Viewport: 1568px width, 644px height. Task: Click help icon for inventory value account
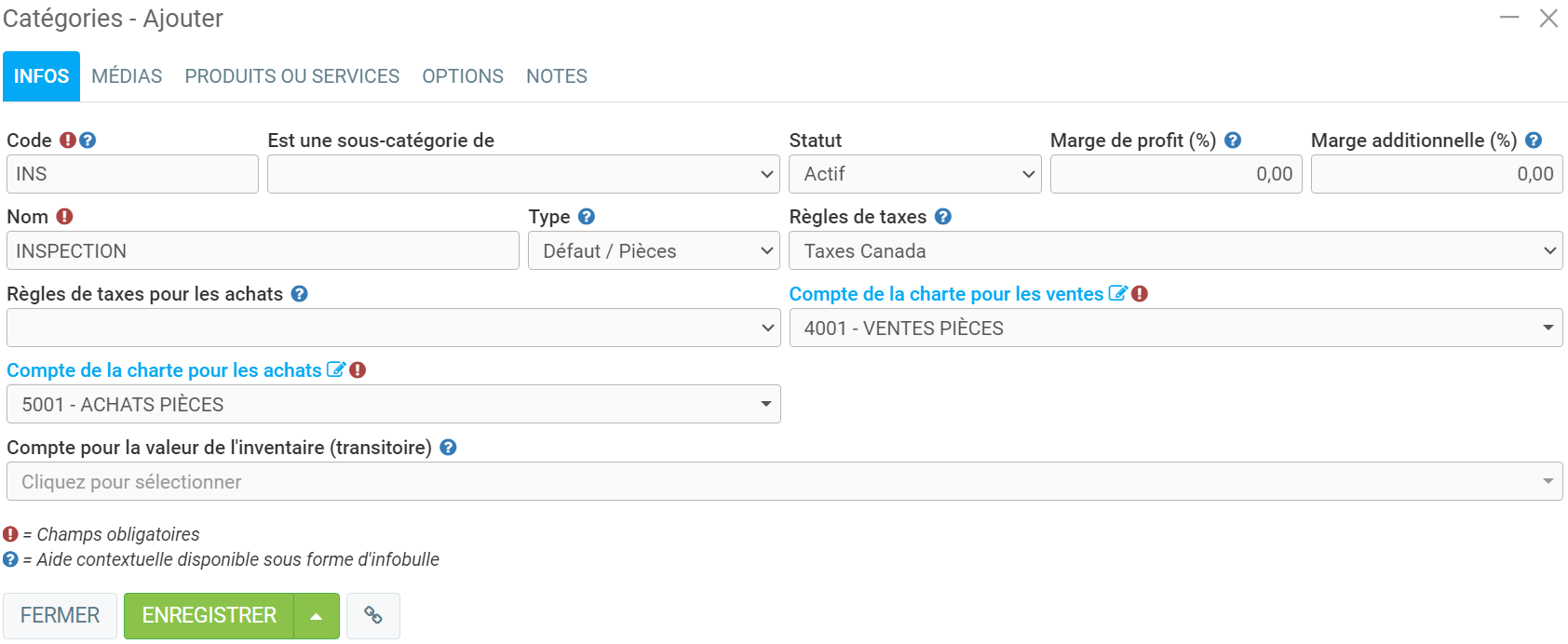coord(448,448)
